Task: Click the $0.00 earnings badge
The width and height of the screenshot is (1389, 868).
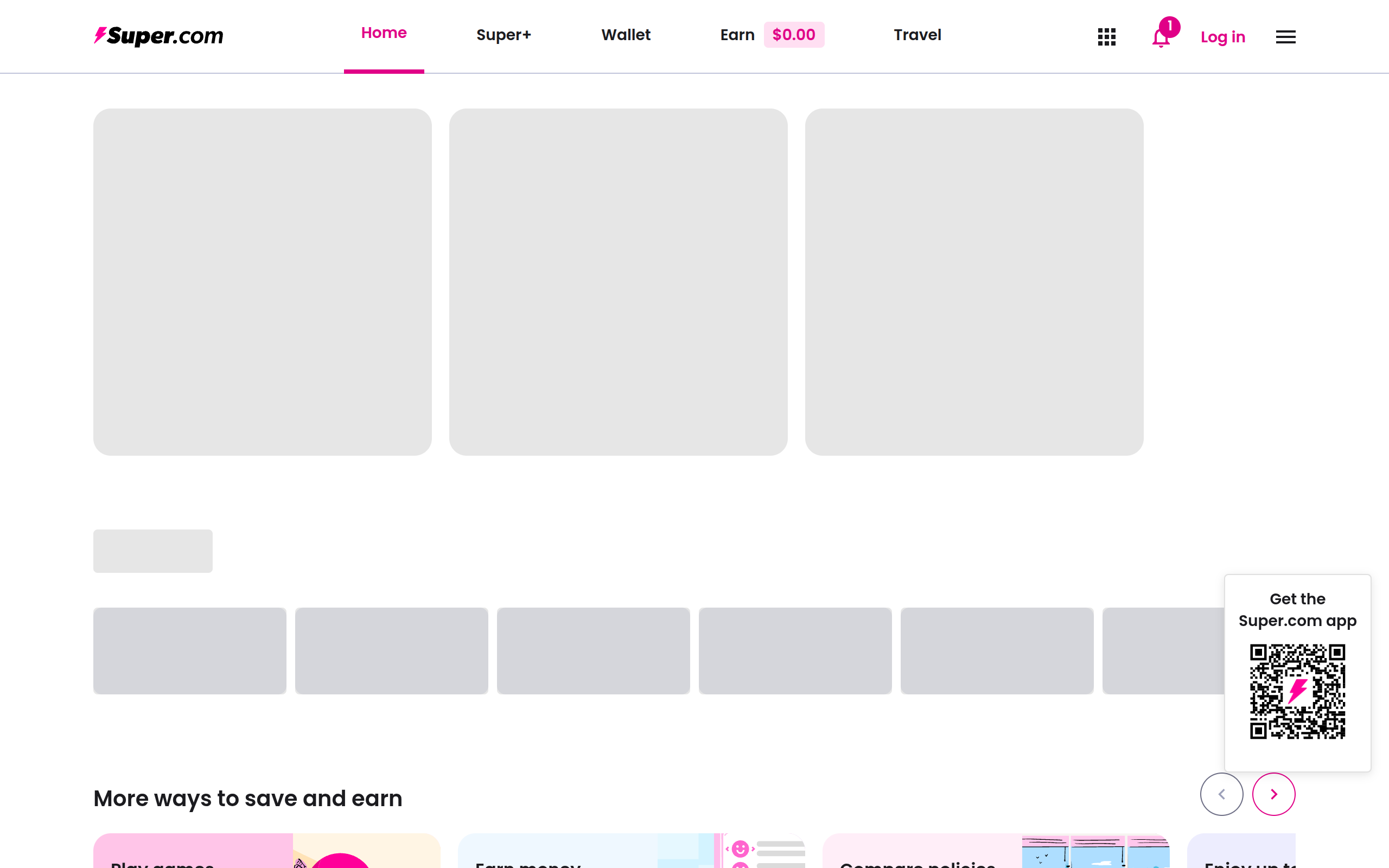Action: 793,35
